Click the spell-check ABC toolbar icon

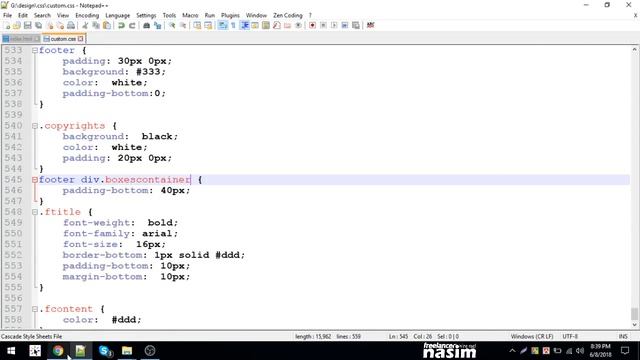tap(370, 25)
